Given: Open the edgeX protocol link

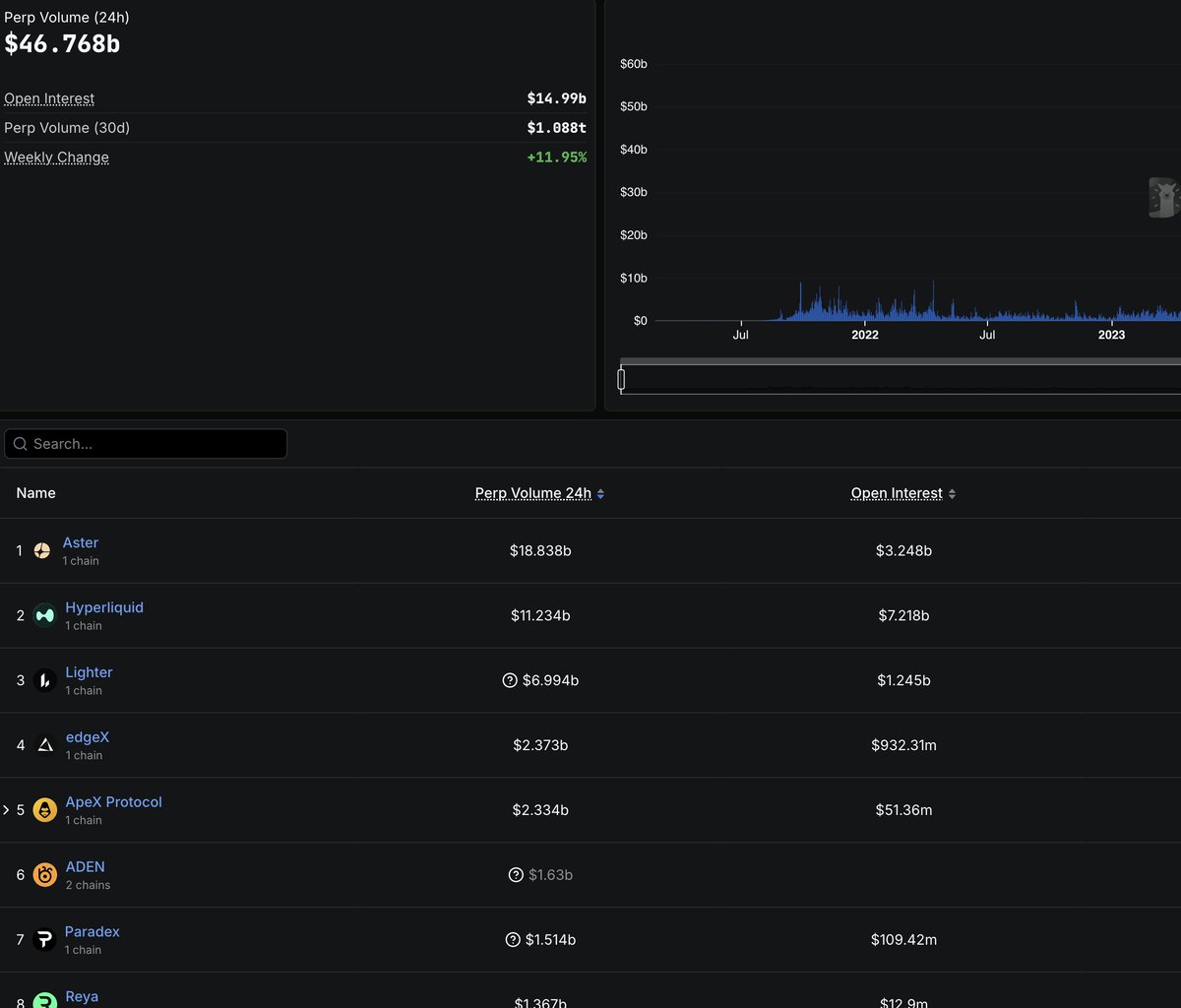Looking at the screenshot, I should (88, 737).
